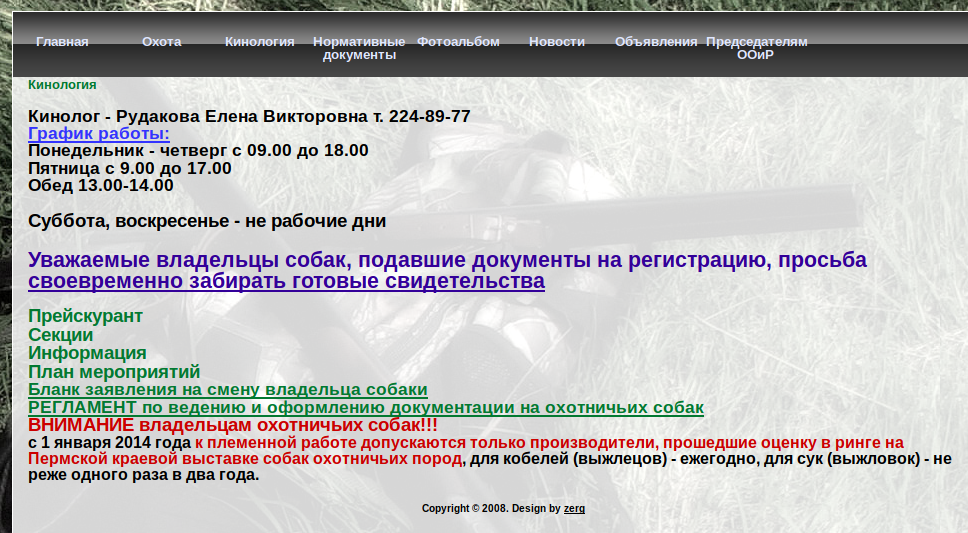Click the с 1 января 2014 года text
Image resolution: width=968 pixels, height=533 pixels.
(x=109, y=443)
